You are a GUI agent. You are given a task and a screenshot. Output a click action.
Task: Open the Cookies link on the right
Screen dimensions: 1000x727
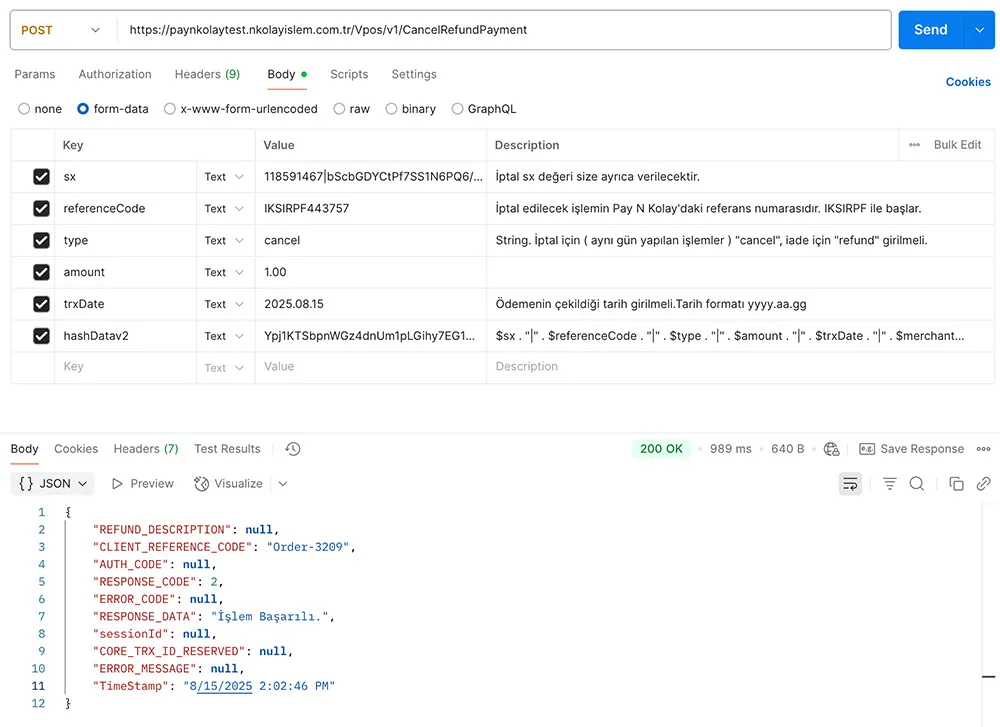click(x=967, y=82)
